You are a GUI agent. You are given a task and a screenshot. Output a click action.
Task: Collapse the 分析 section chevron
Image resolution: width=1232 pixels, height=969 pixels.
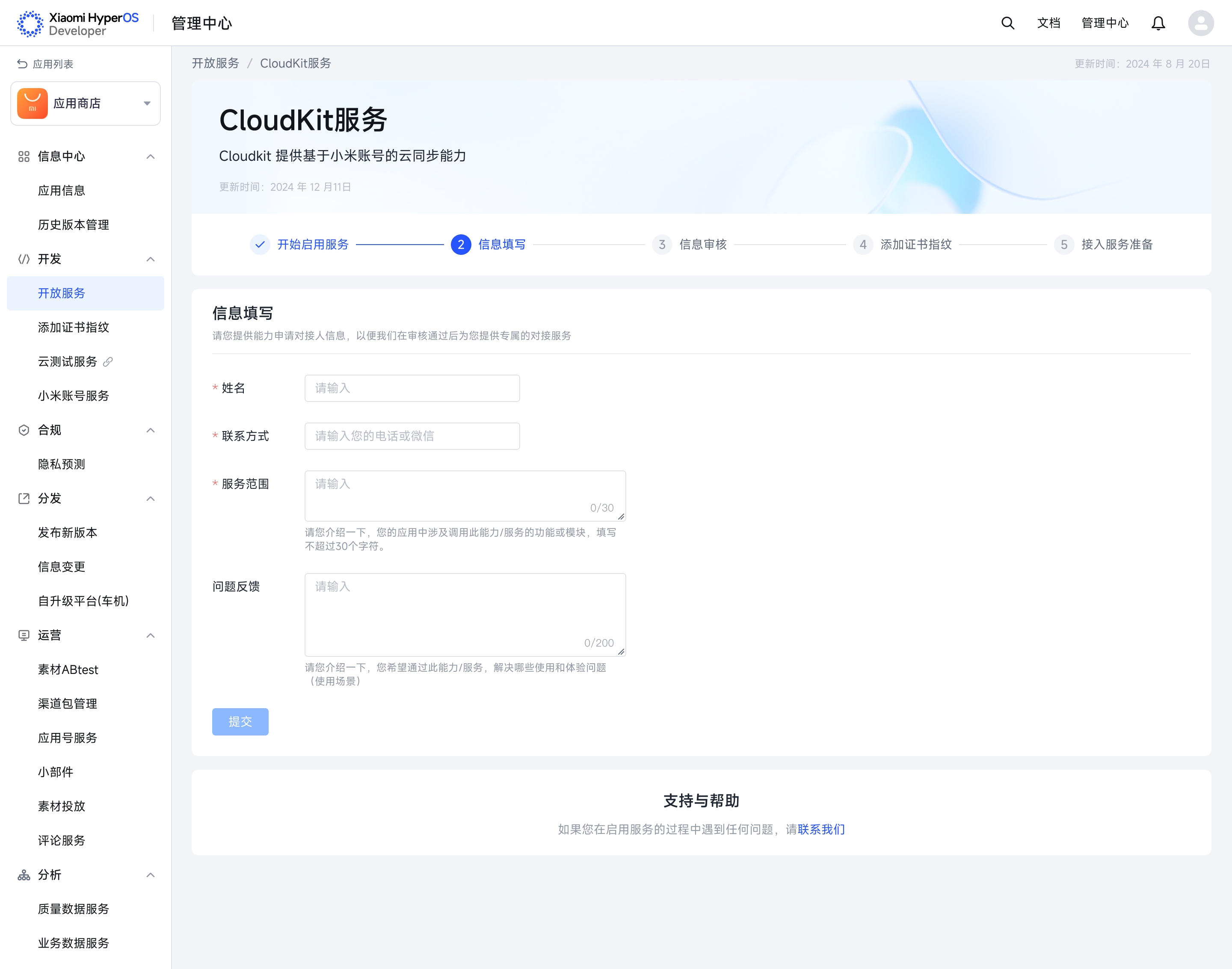[151, 875]
